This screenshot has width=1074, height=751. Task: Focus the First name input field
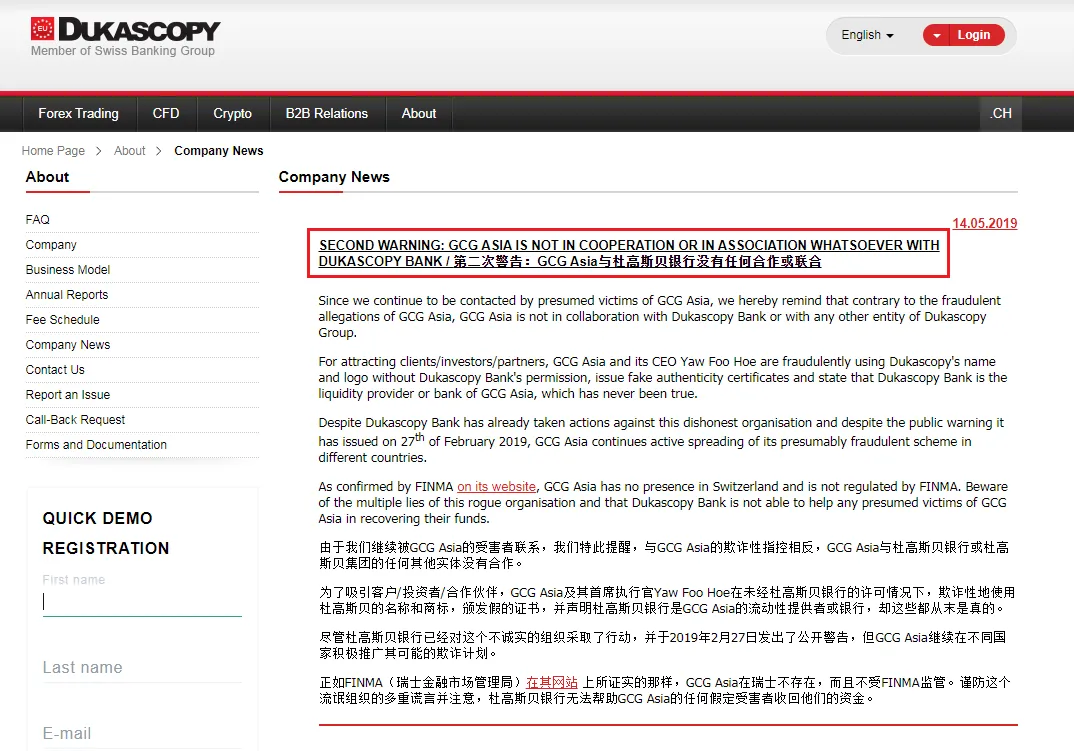(142, 602)
